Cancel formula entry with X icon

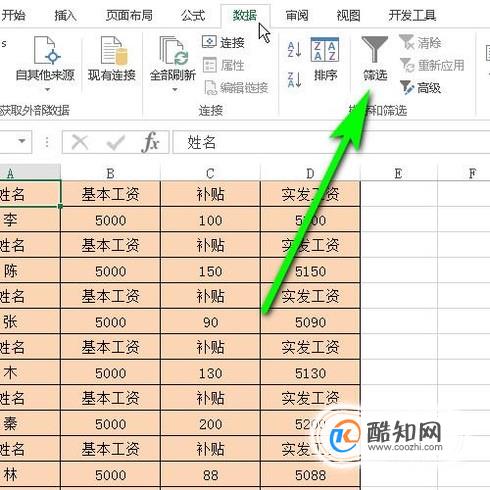click(80, 142)
